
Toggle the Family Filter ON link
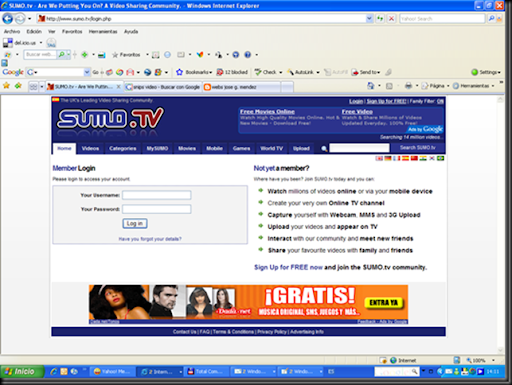pyautogui.click(x=440, y=101)
